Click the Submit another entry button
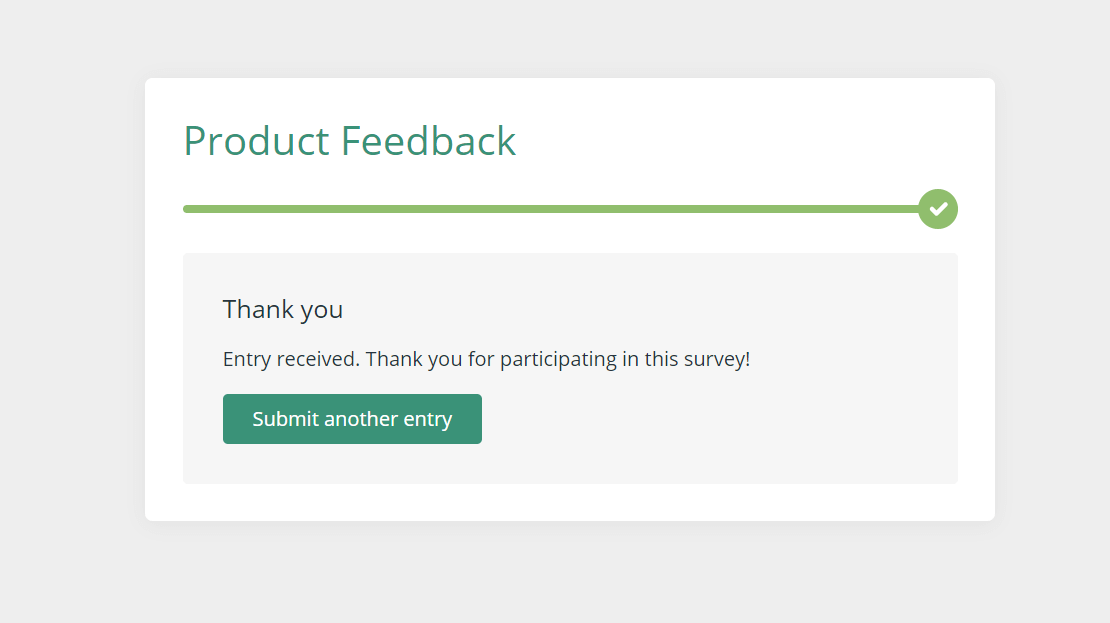 coord(352,419)
